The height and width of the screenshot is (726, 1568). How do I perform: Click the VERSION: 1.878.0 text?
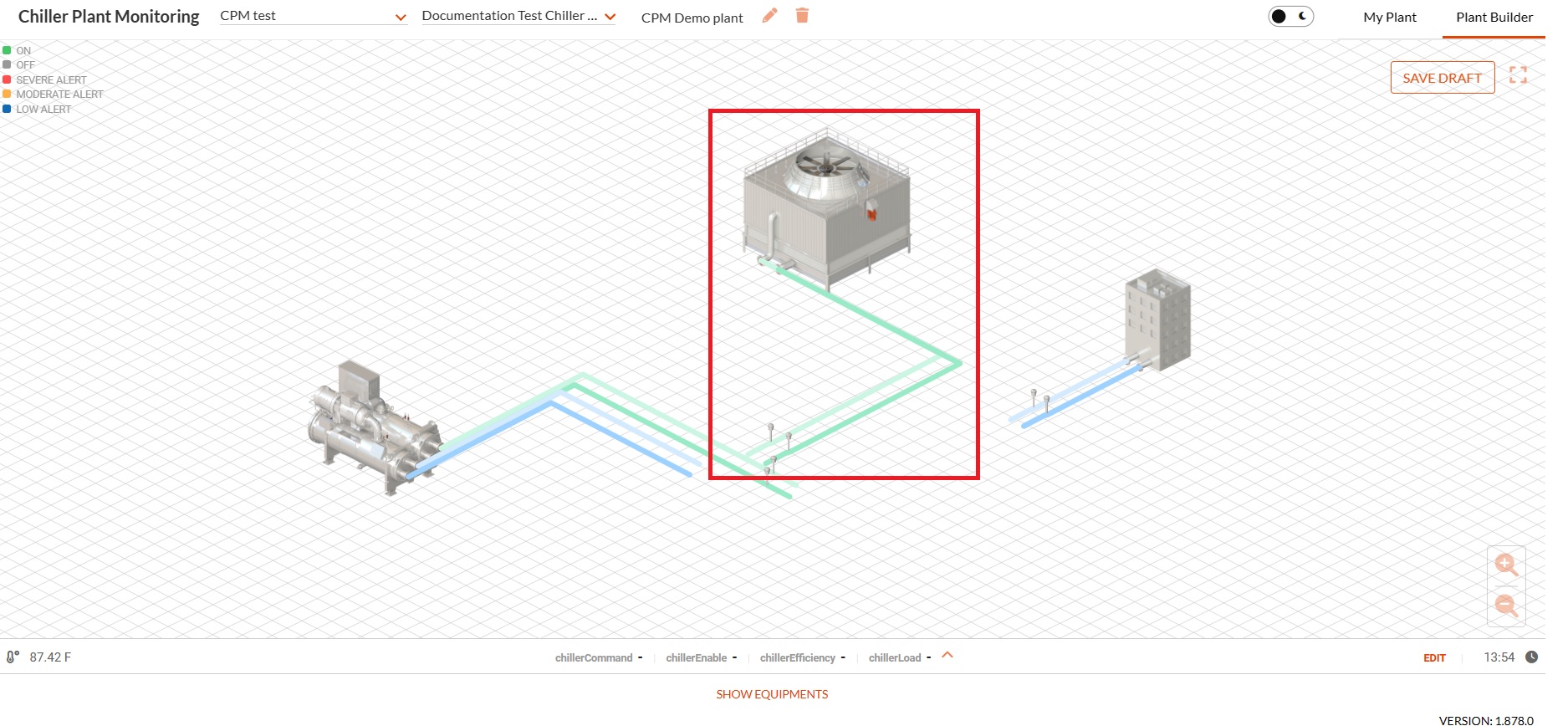click(x=1486, y=720)
